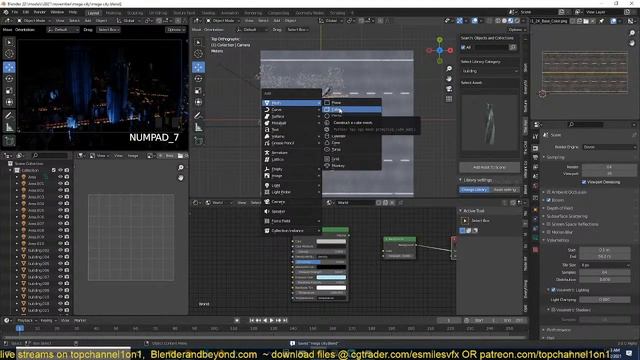This screenshot has width=640, height=360.
Task: Select the Annotate tool in left render viewport
Action: point(9,116)
